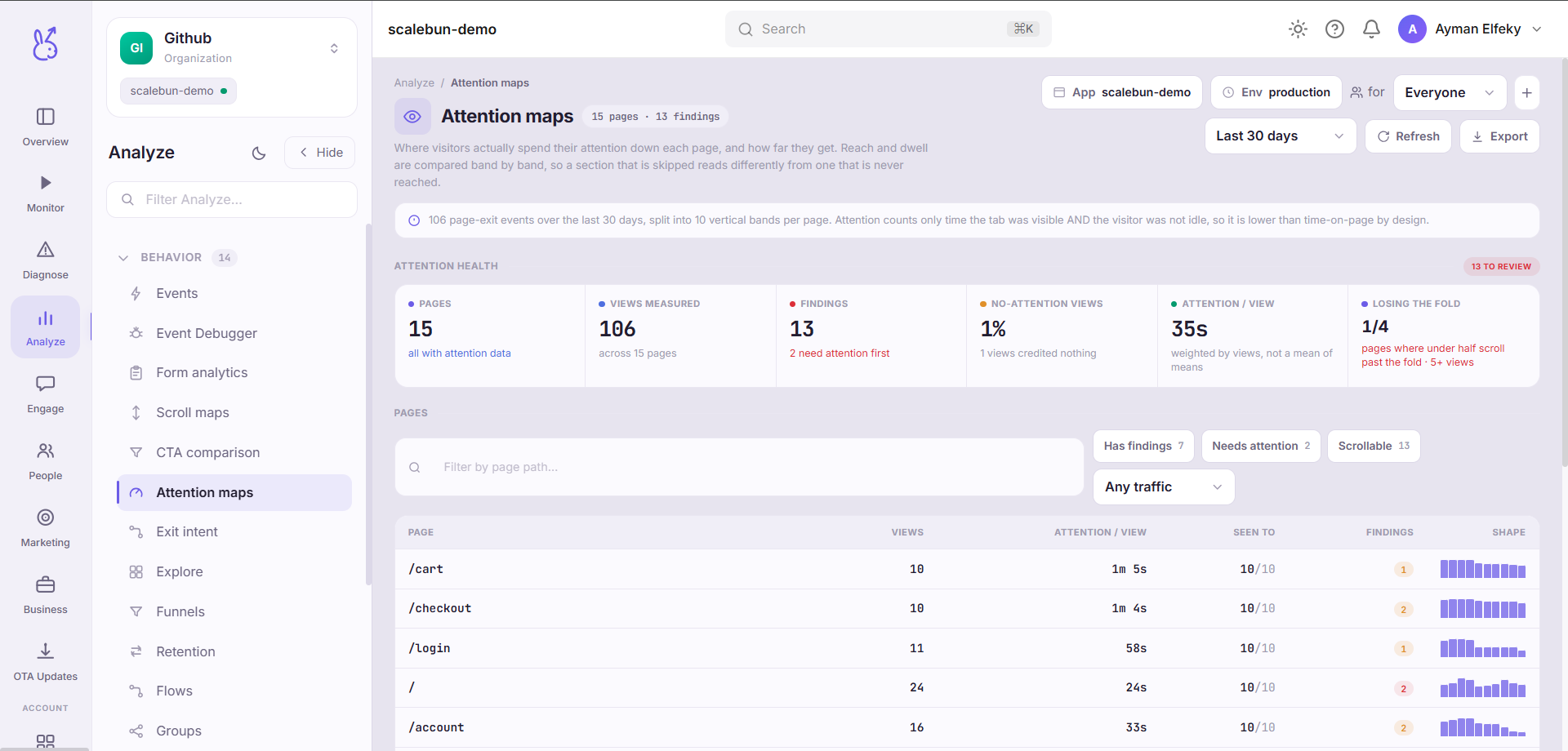This screenshot has width=1568, height=751.
Task: Select CTA comparison menu item
Action: click(x=234, y=452)
